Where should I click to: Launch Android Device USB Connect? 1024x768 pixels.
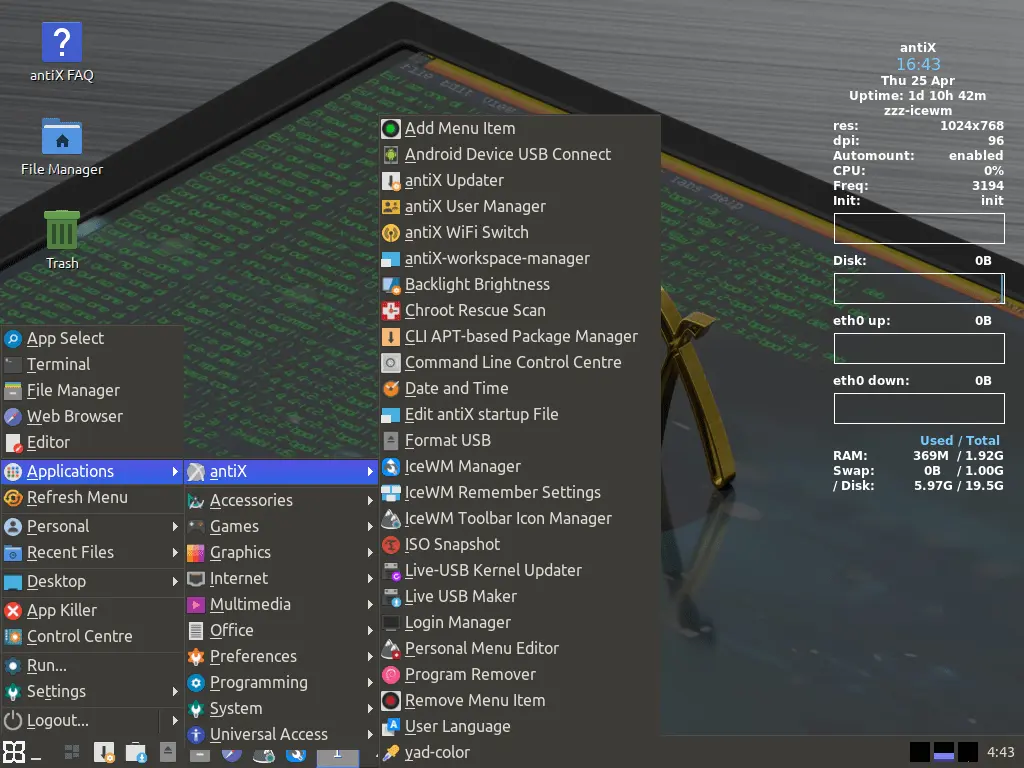click(x=520, y=155)
